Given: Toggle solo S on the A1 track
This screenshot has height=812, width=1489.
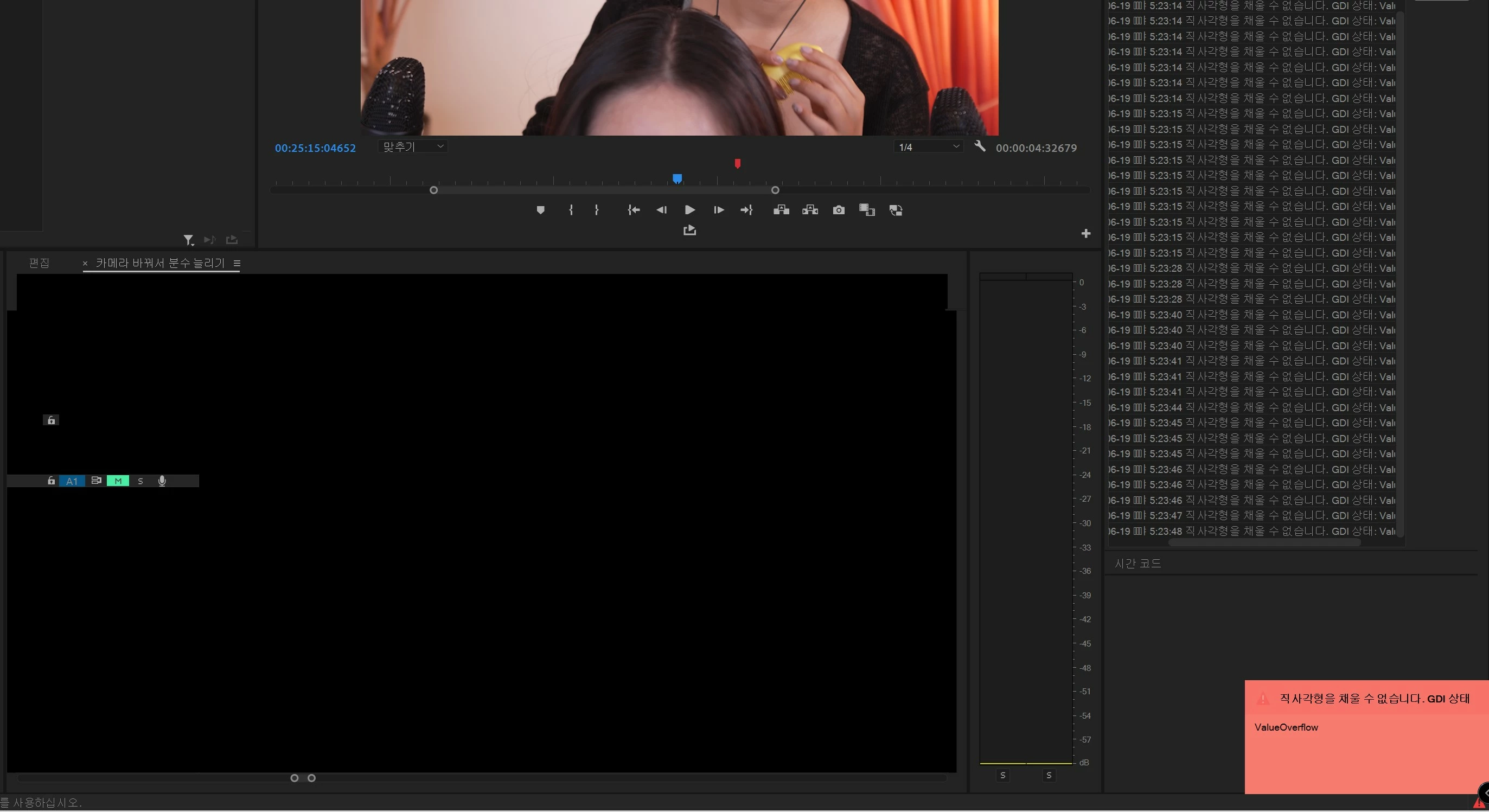Looking at the screenshot, I should pyautogui.click(x=140, y=481).
